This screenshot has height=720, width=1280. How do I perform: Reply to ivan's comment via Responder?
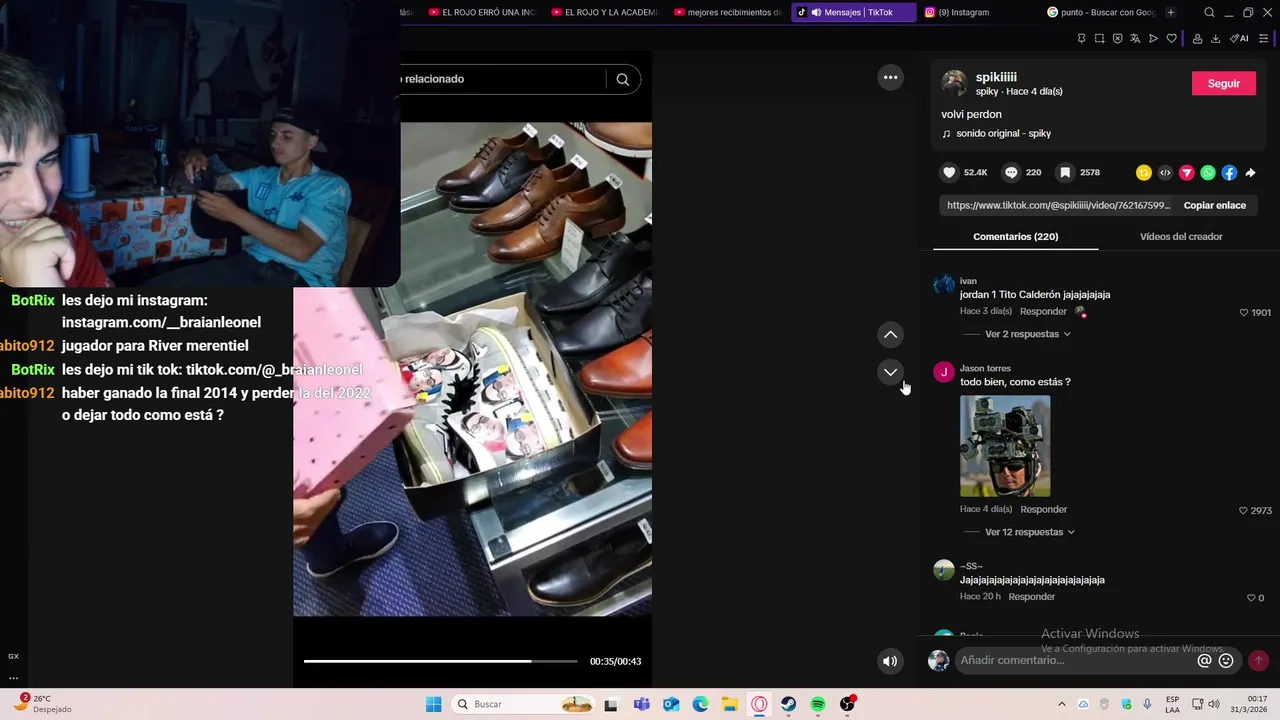tap(1043, 312)
